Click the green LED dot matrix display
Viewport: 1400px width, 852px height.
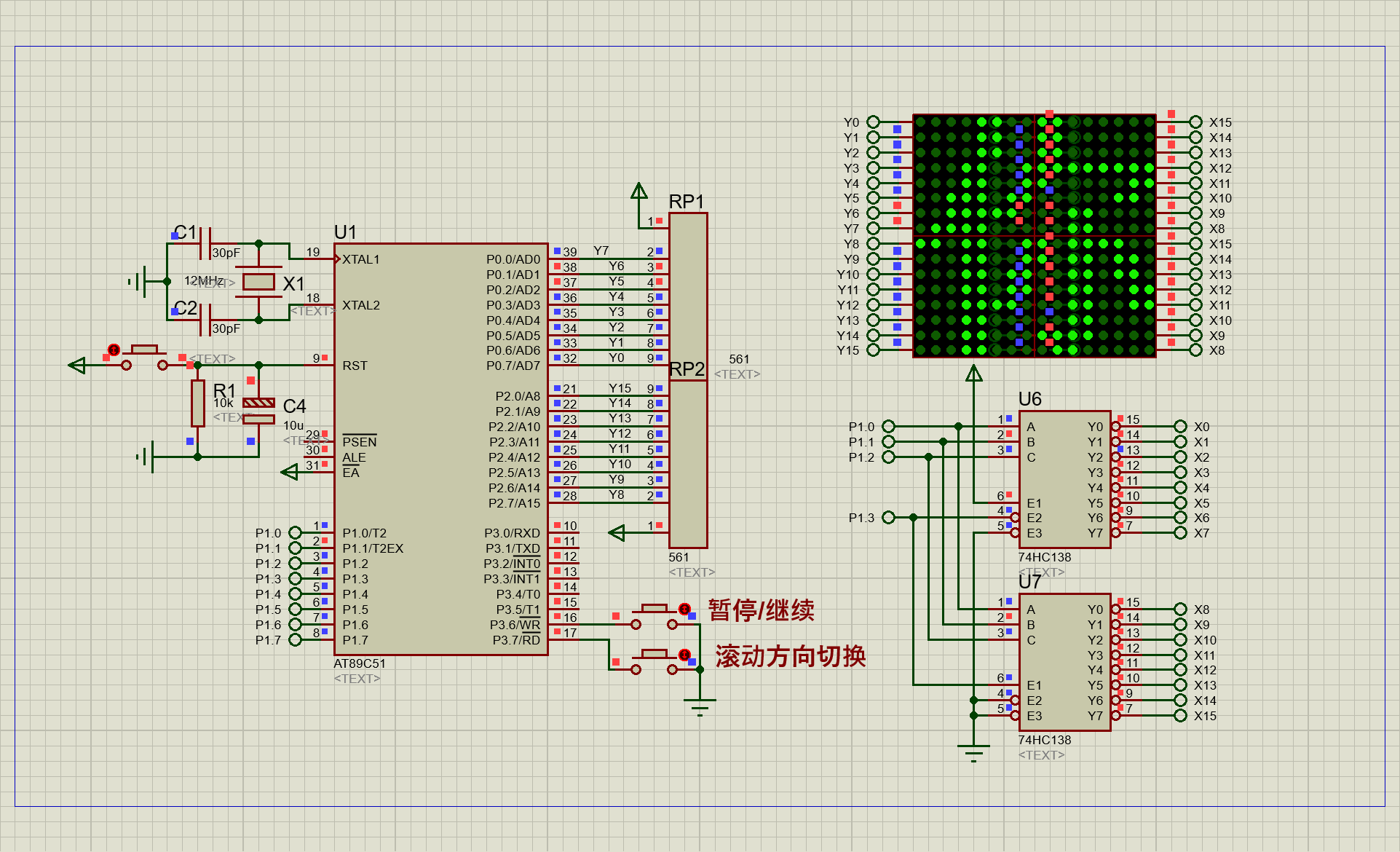(x=1034, y=235)
